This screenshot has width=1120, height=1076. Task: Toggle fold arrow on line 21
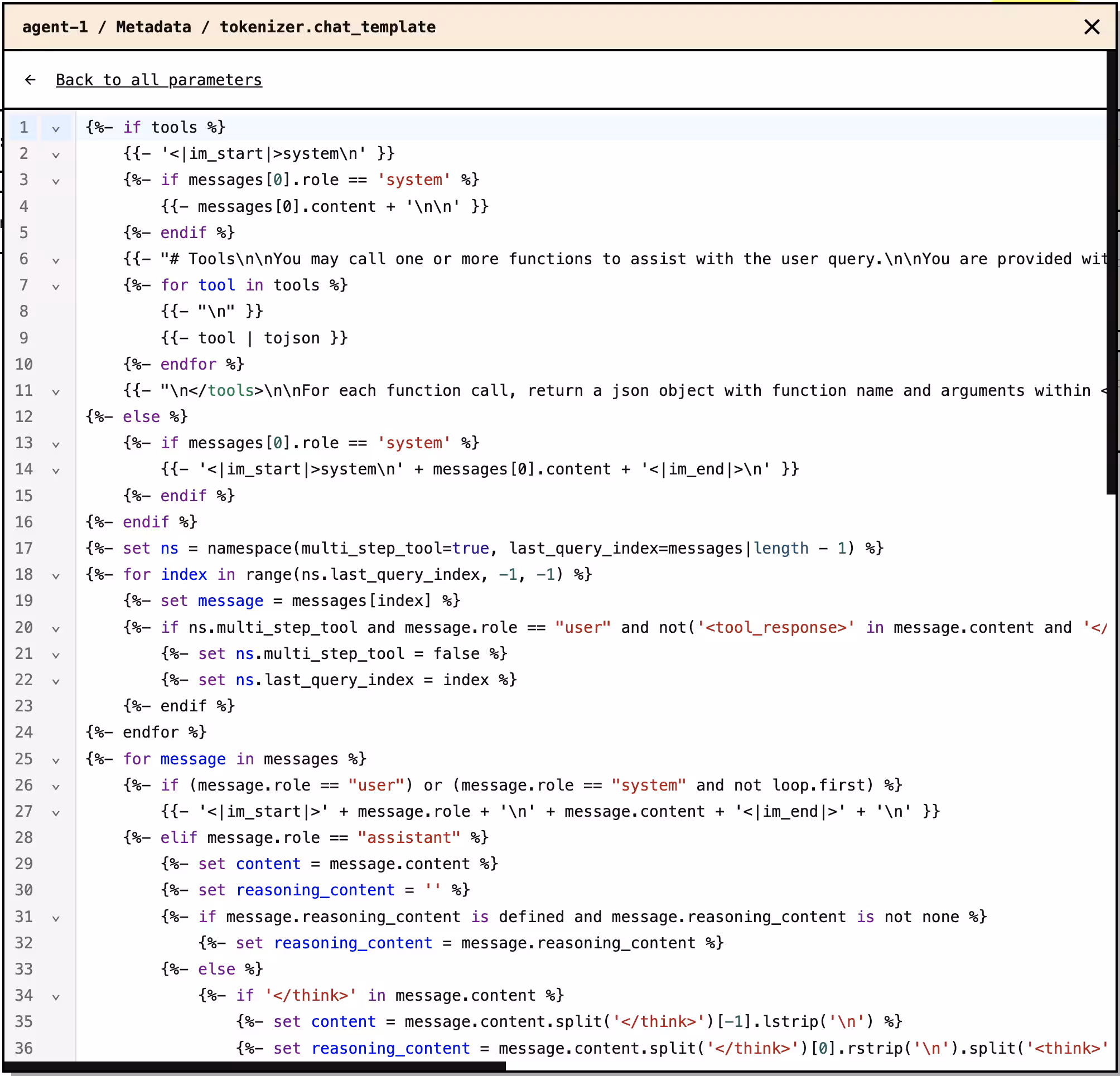55,656
